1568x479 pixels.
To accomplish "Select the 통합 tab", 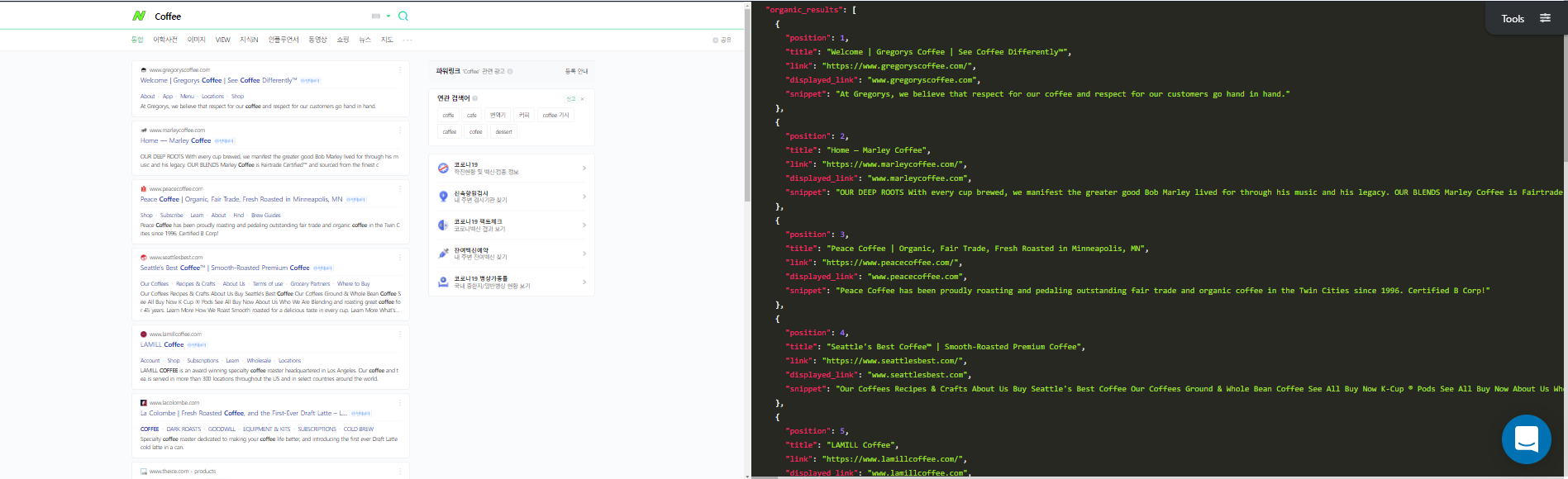I will (x=137, y=40).
